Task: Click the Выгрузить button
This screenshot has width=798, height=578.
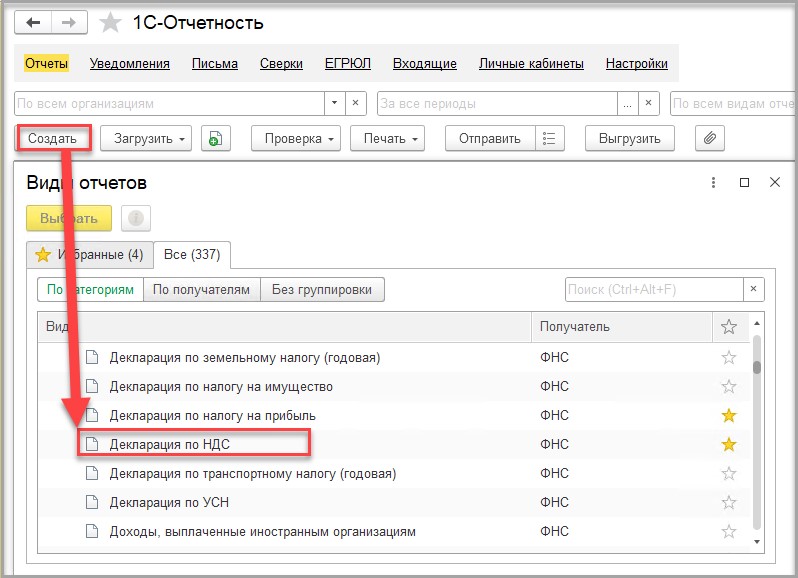Action: pyautogui.click(x=630, y=138)
